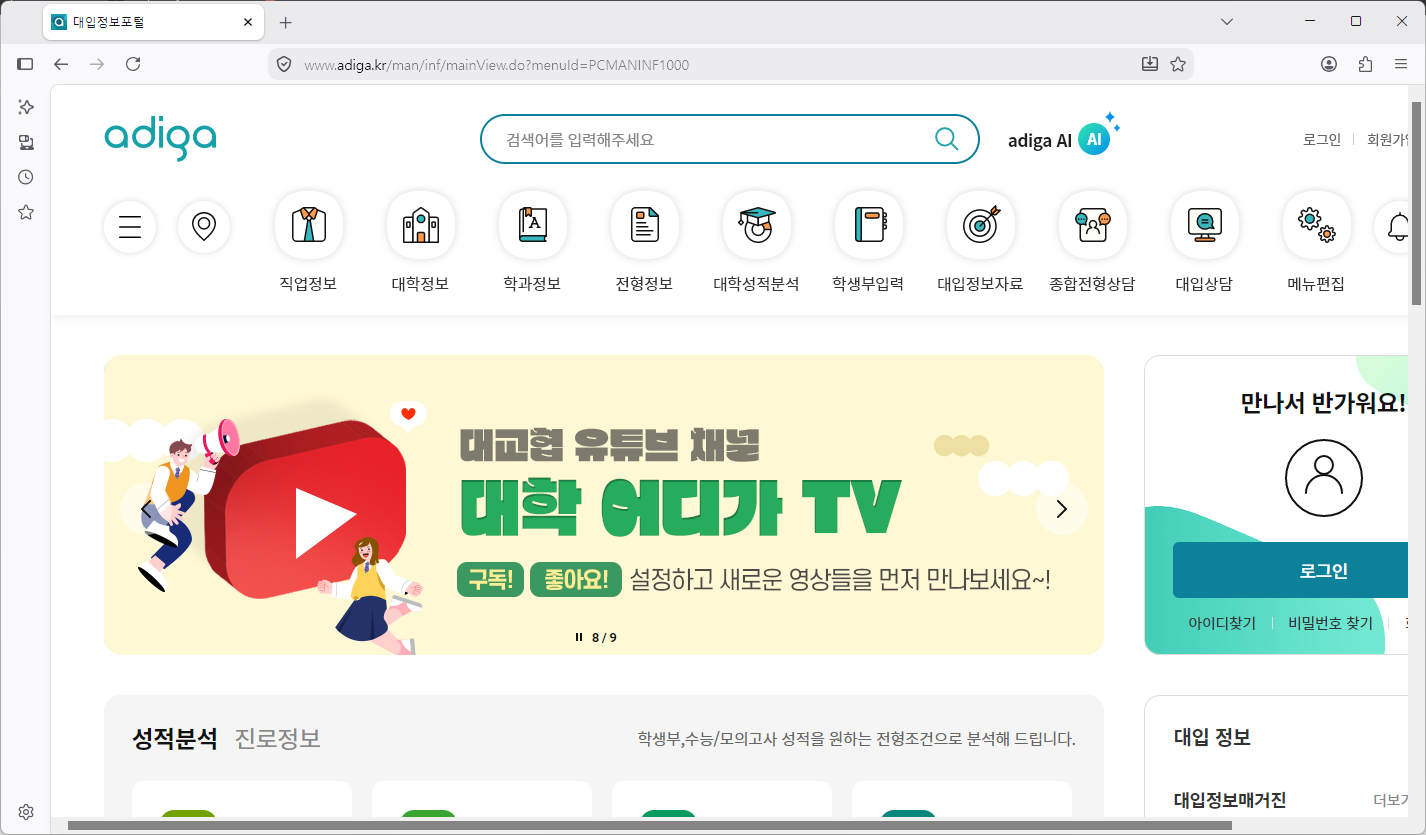Open 직업정보 shirt-and-tie icon
The height and width of the screenshot is (835, 1426).
pyautogui.click(x=309, y=225)
